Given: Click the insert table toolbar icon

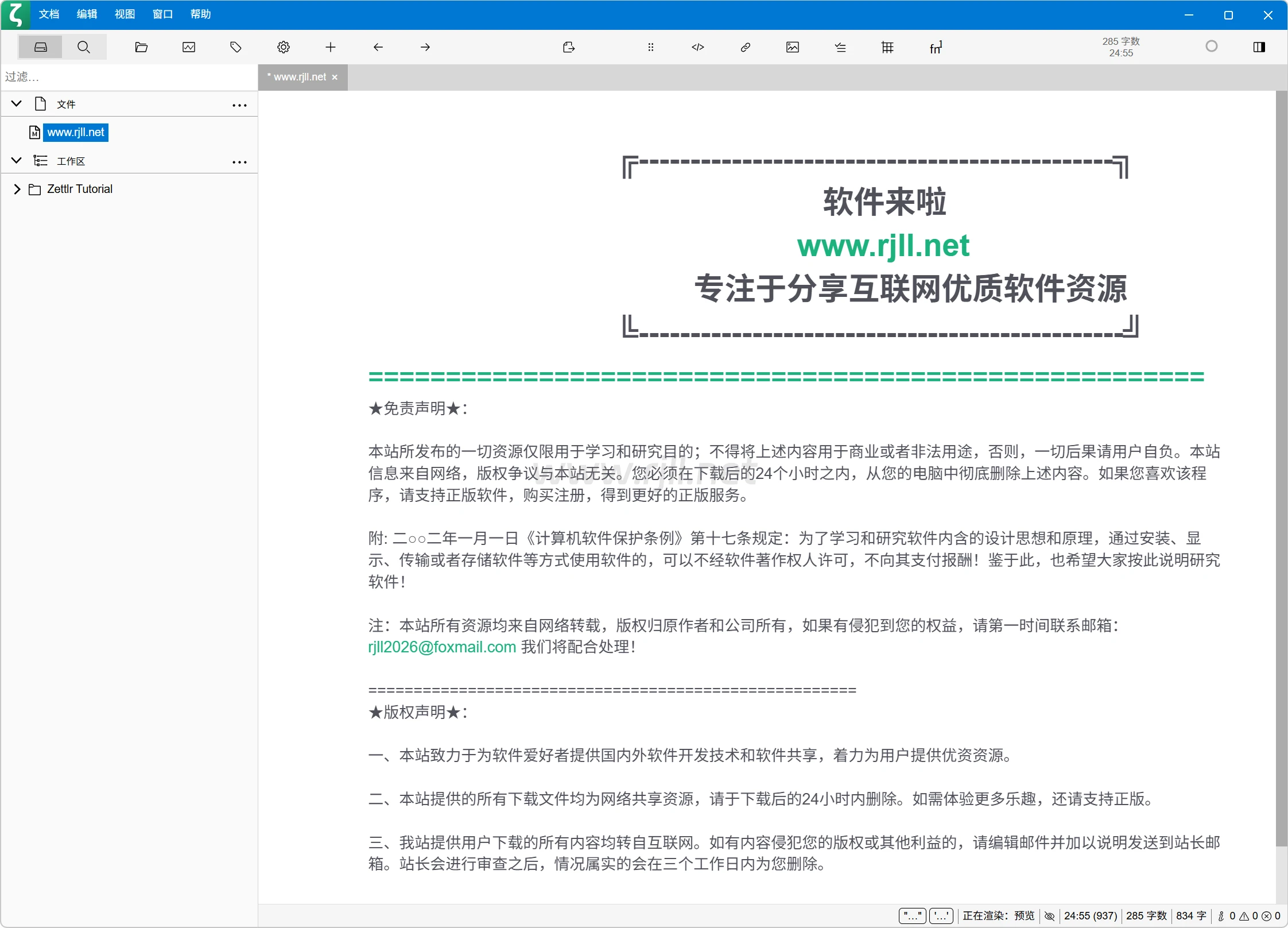Looking at the screenshot, I should [x=887, y=47].
